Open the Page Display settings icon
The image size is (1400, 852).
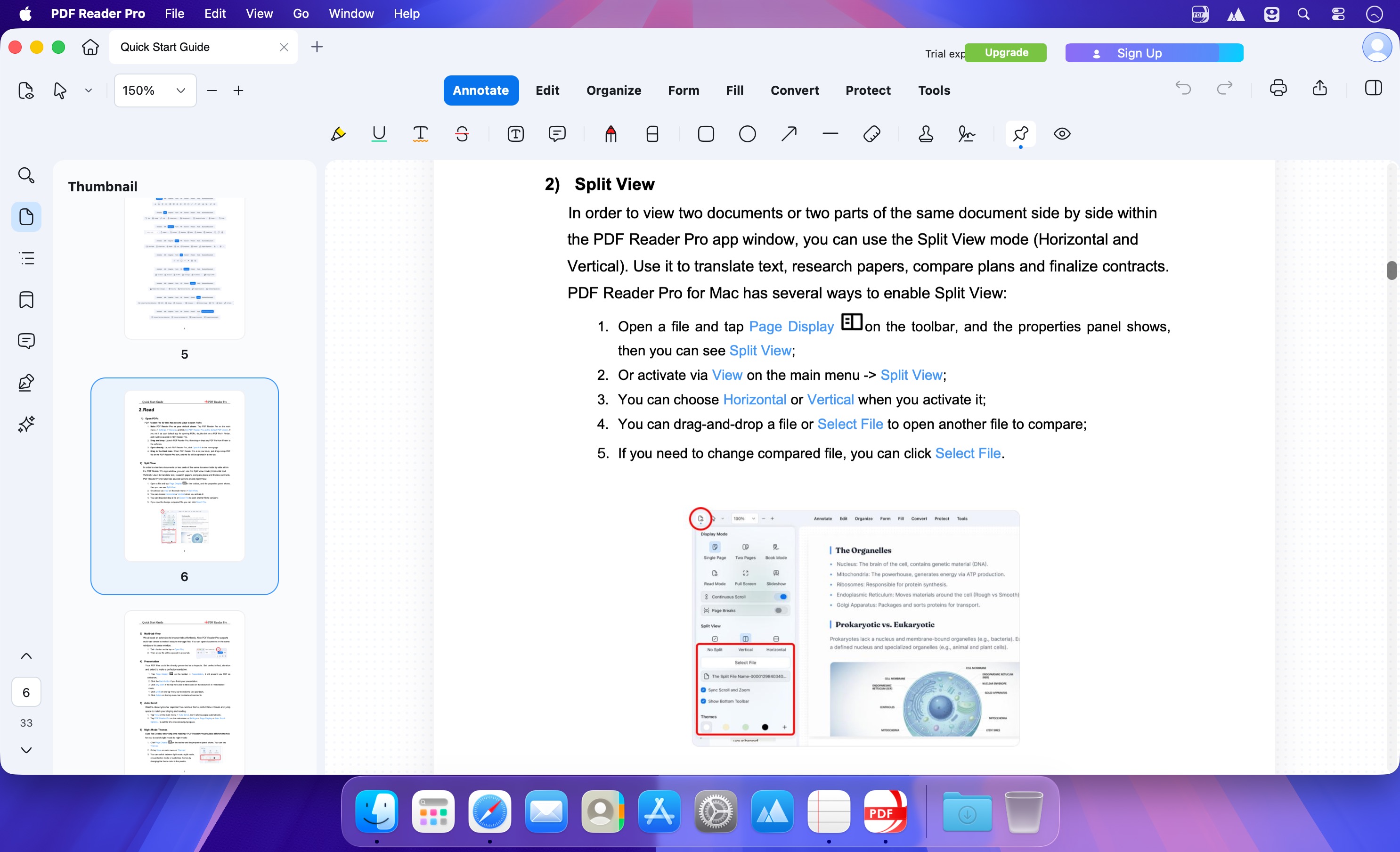coord(26,90)
